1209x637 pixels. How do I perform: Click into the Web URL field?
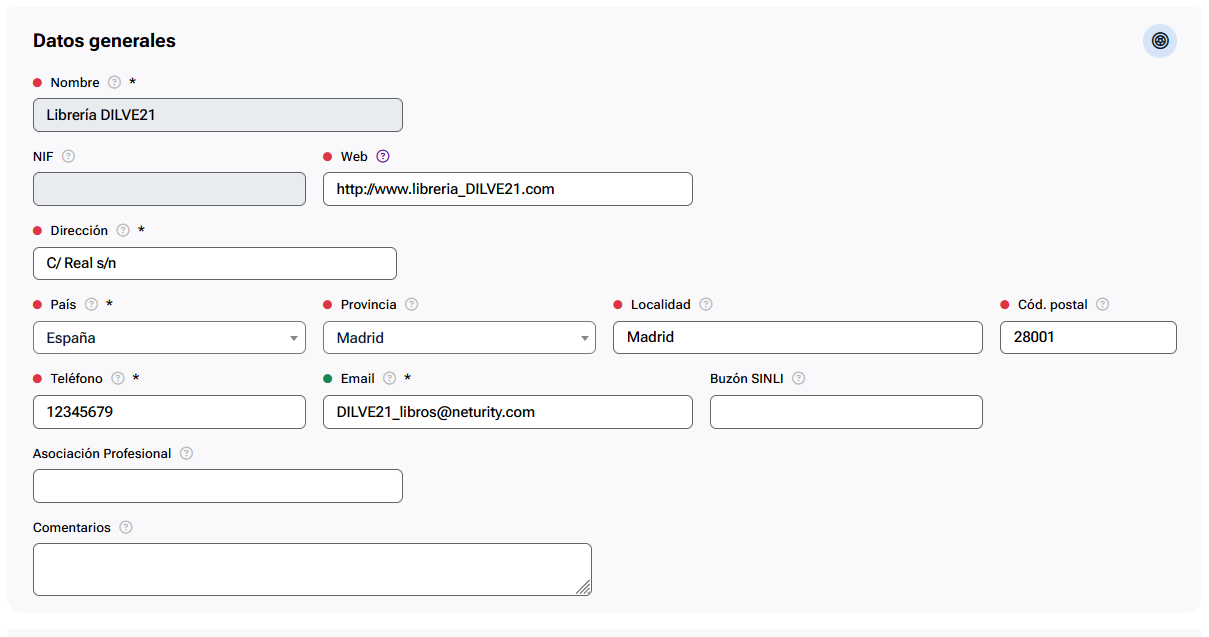(507, 189)
